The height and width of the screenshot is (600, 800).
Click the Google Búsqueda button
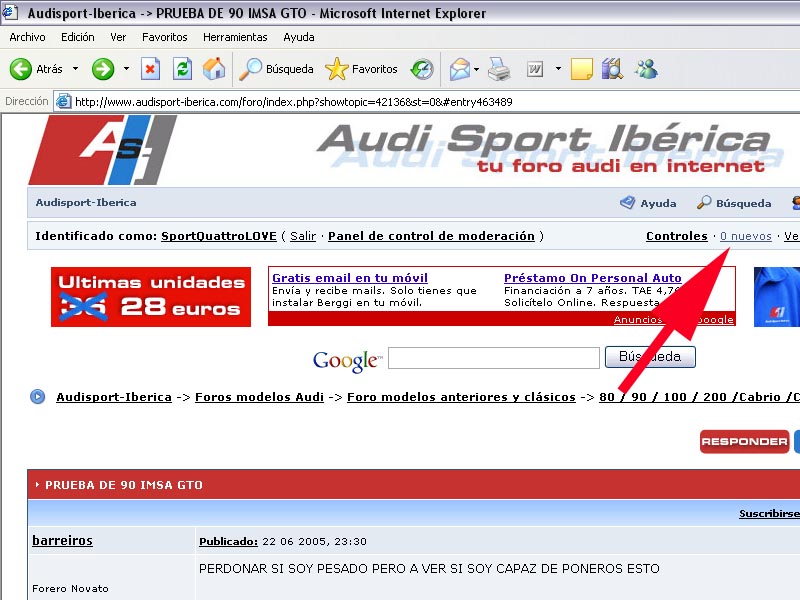650,357
